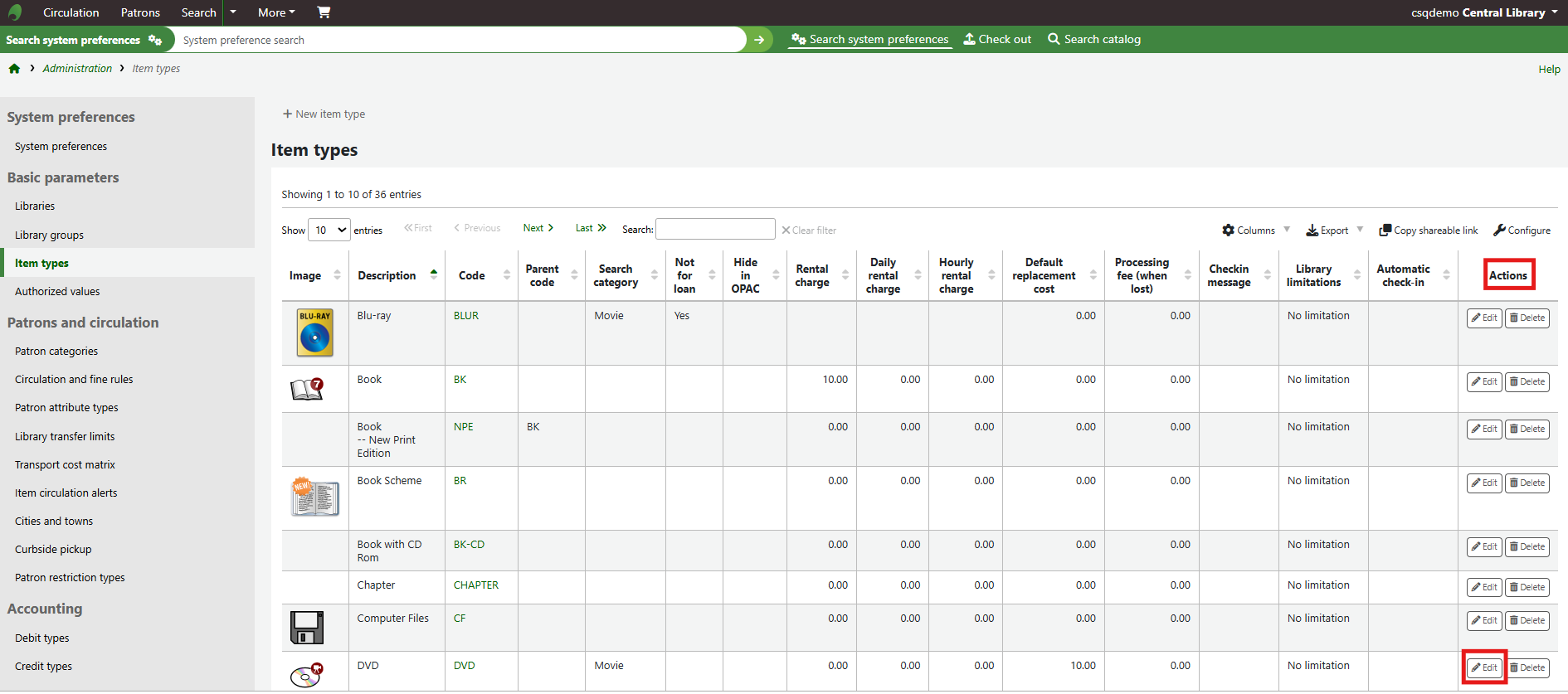The height and width of the screenshot is (694, 1568).
Task: Click the Koha logo icon
Action: click(14, 12)
